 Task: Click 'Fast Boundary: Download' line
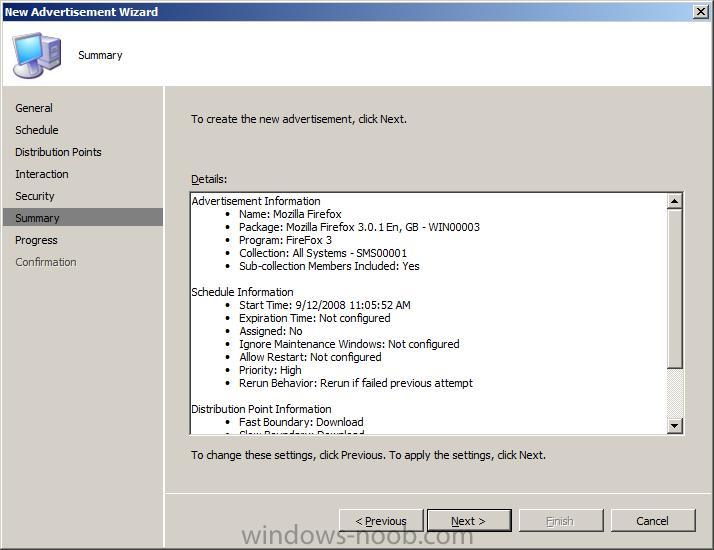coord(301,422)
